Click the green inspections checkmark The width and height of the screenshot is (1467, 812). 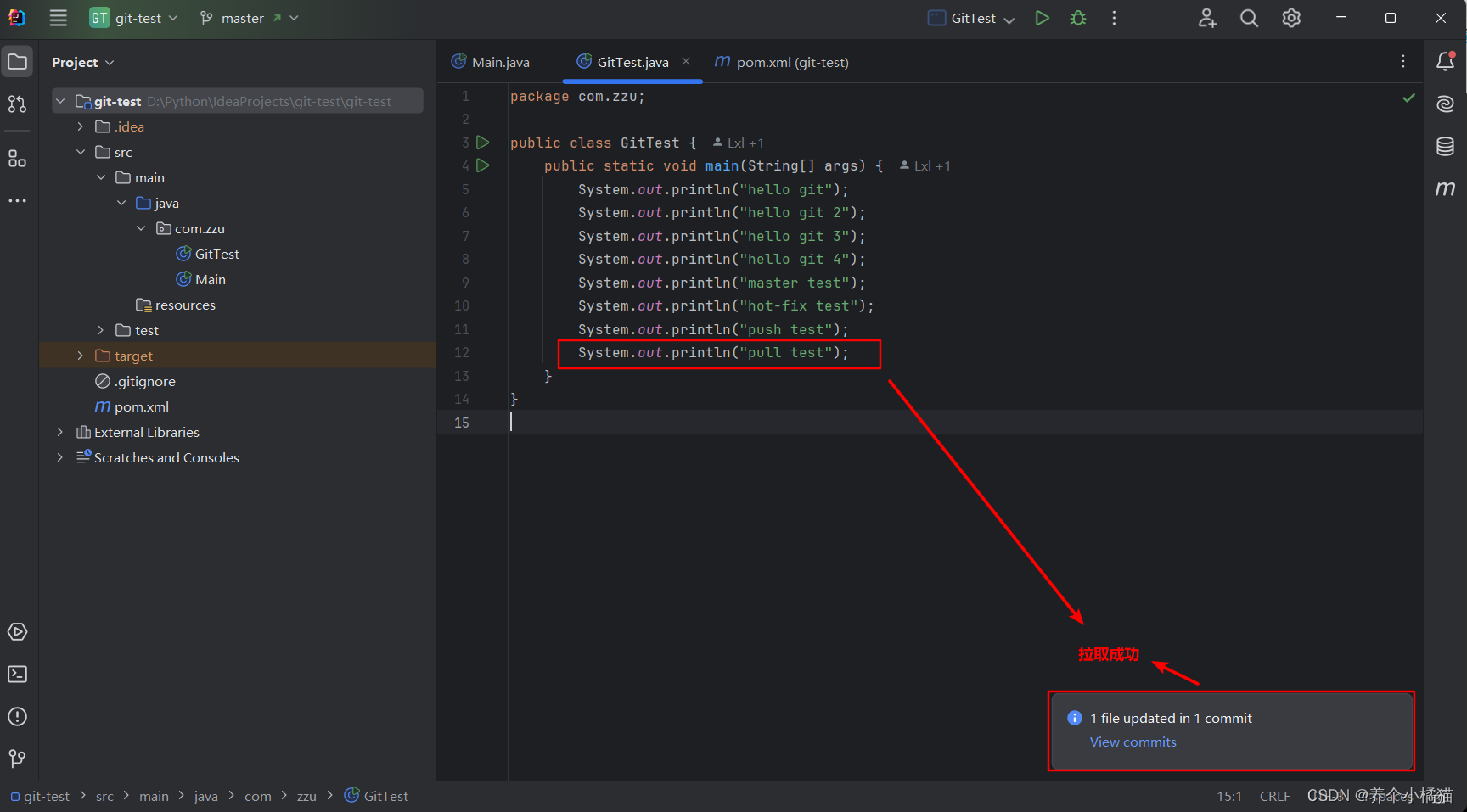click(1408, 98)
